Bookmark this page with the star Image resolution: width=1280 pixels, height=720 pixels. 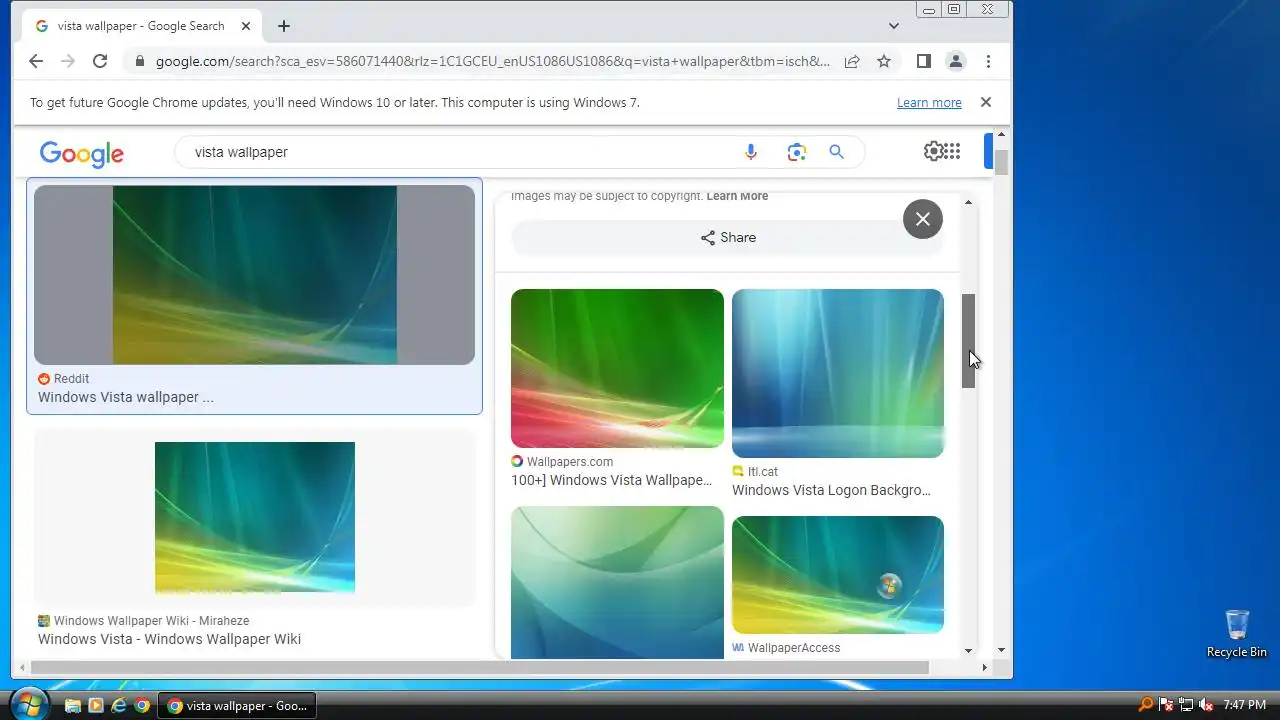[x=884, y=61]
